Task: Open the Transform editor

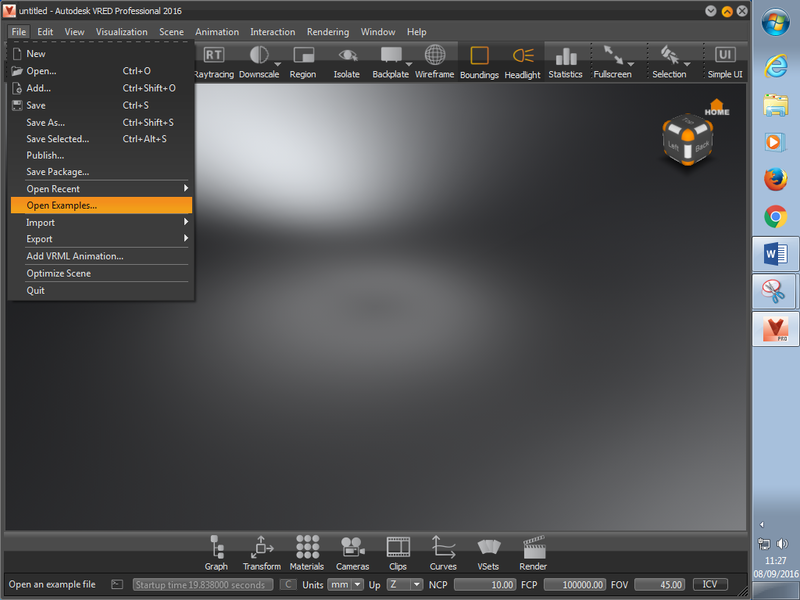Action: (x=262, y=553)
